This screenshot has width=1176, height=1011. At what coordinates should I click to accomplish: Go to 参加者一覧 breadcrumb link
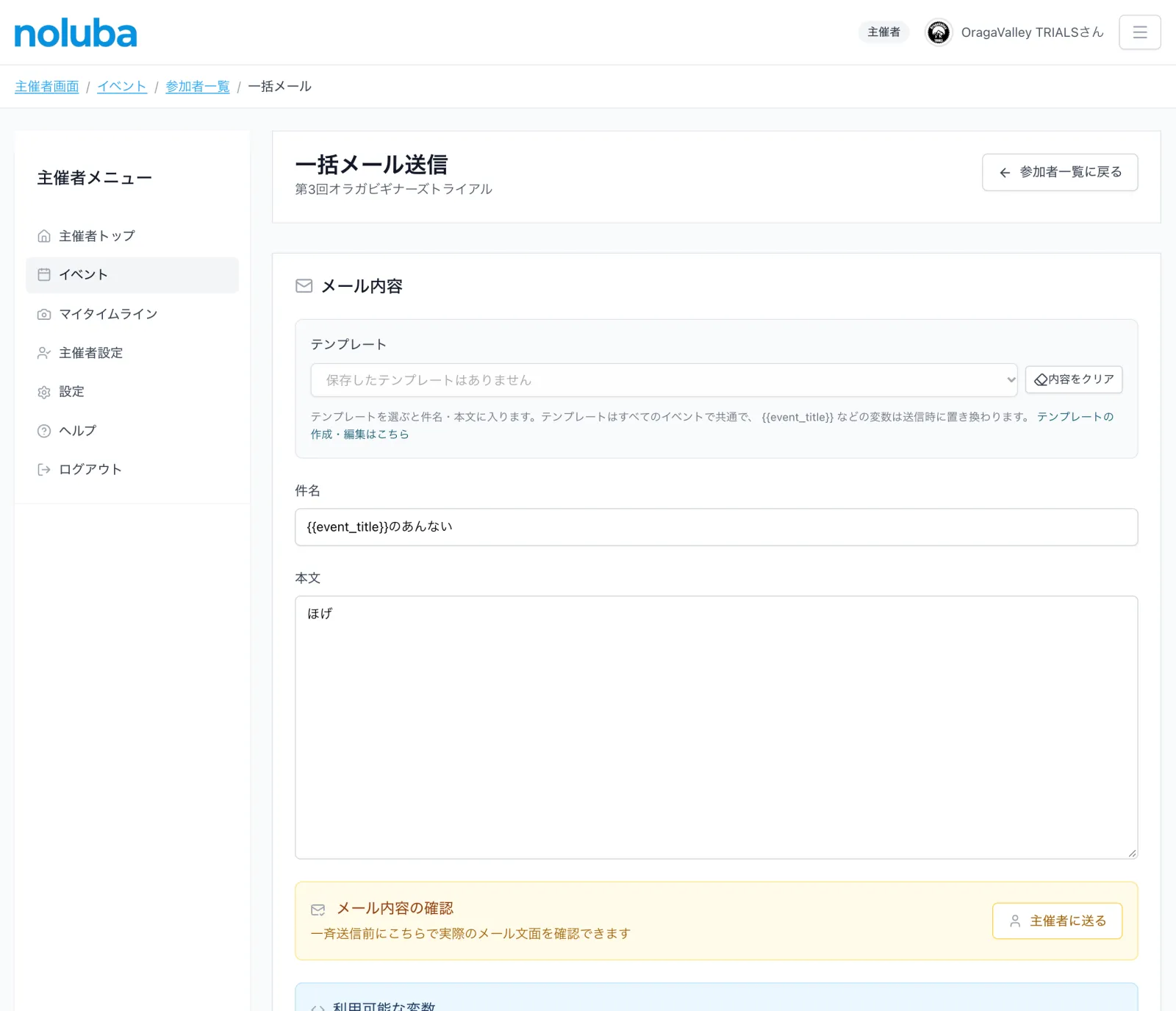(x=198, y=87)
